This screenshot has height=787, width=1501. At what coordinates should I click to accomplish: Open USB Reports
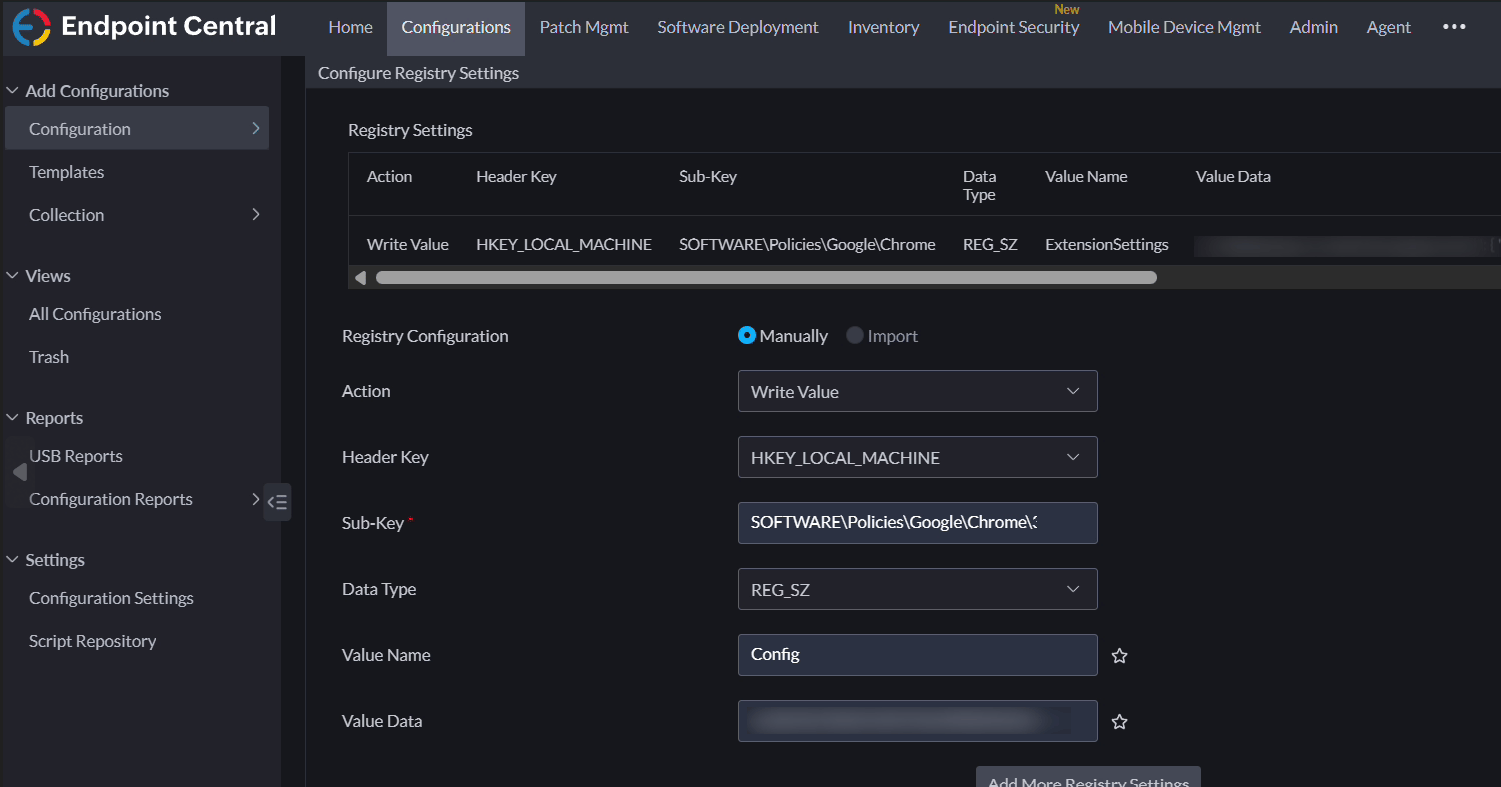click(76, 456)
